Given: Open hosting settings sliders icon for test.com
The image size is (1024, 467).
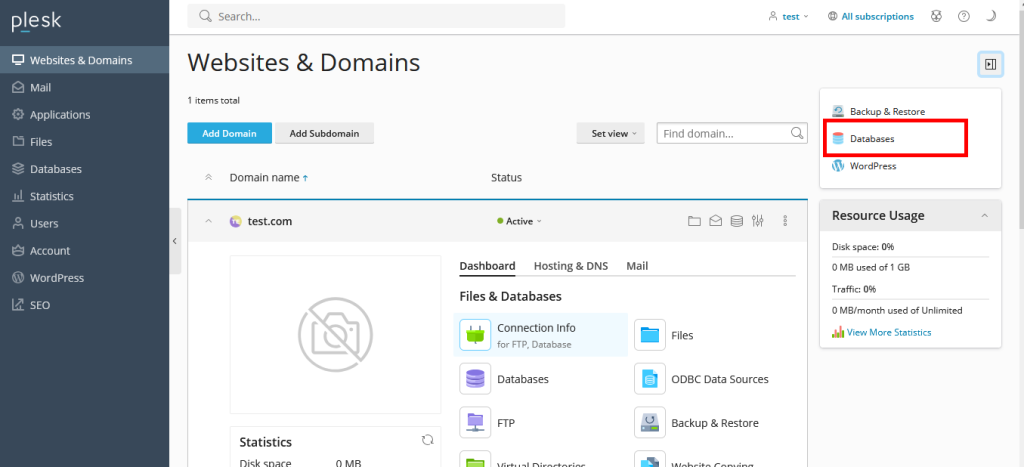Looking at the screenshot, I should [758, 221].
